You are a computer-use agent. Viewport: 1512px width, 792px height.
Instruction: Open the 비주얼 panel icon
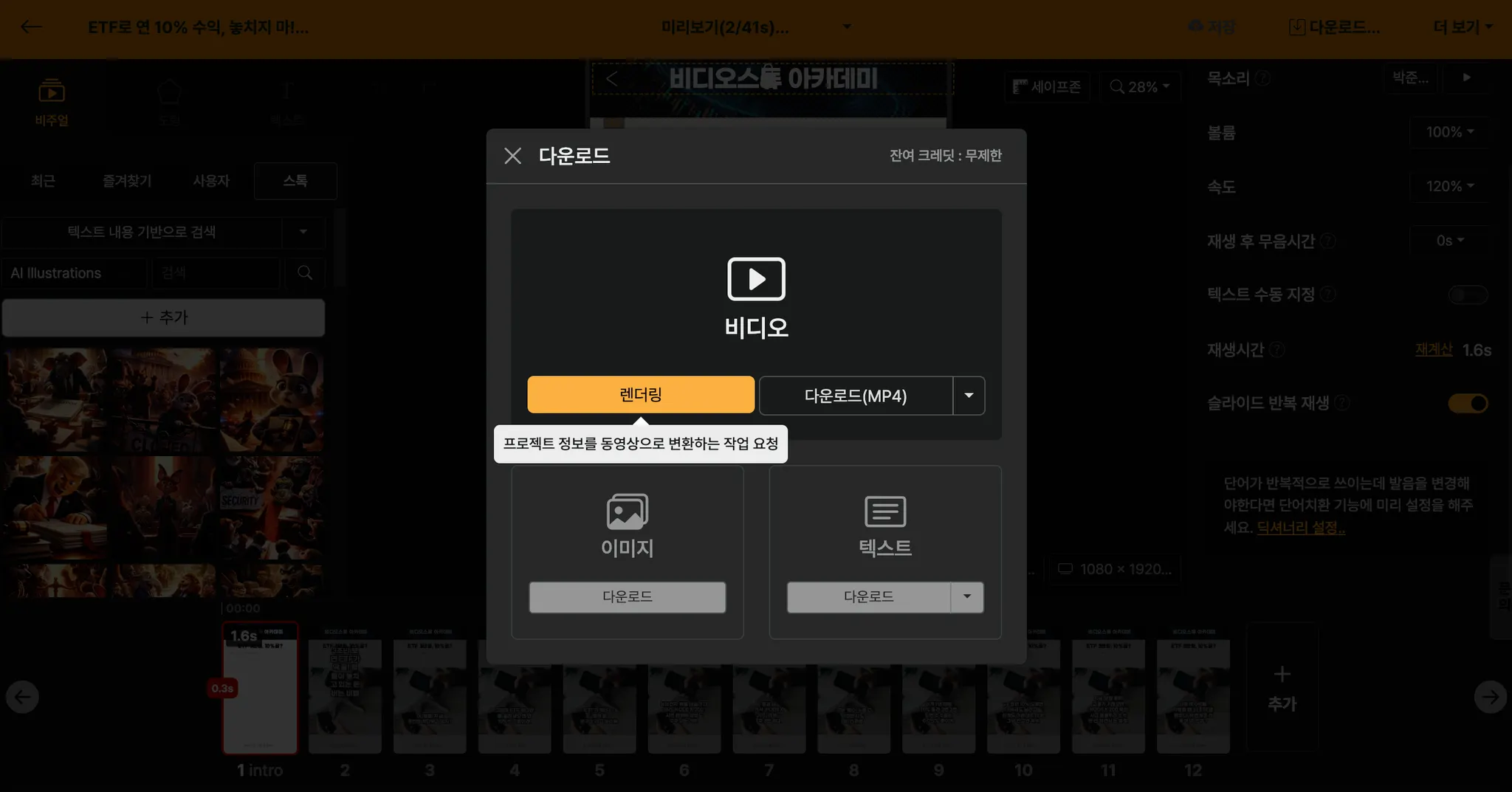click(51, 93)
